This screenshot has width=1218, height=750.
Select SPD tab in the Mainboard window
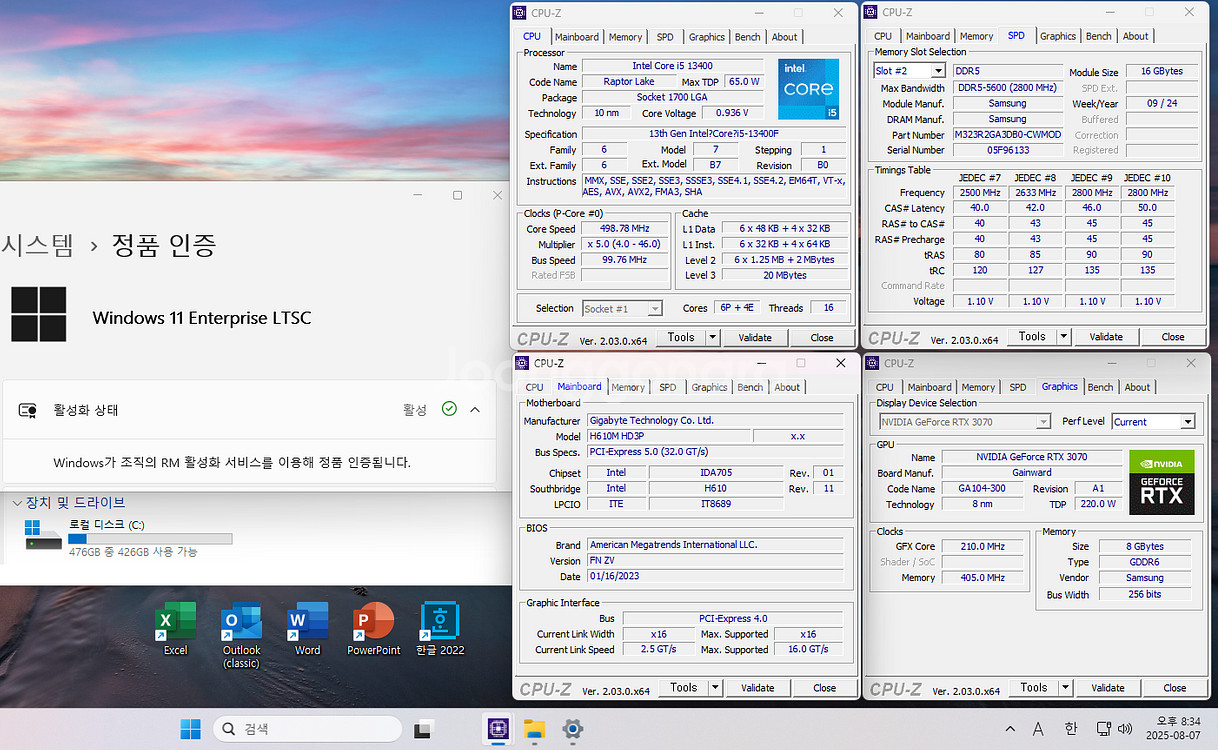(667, 387)
